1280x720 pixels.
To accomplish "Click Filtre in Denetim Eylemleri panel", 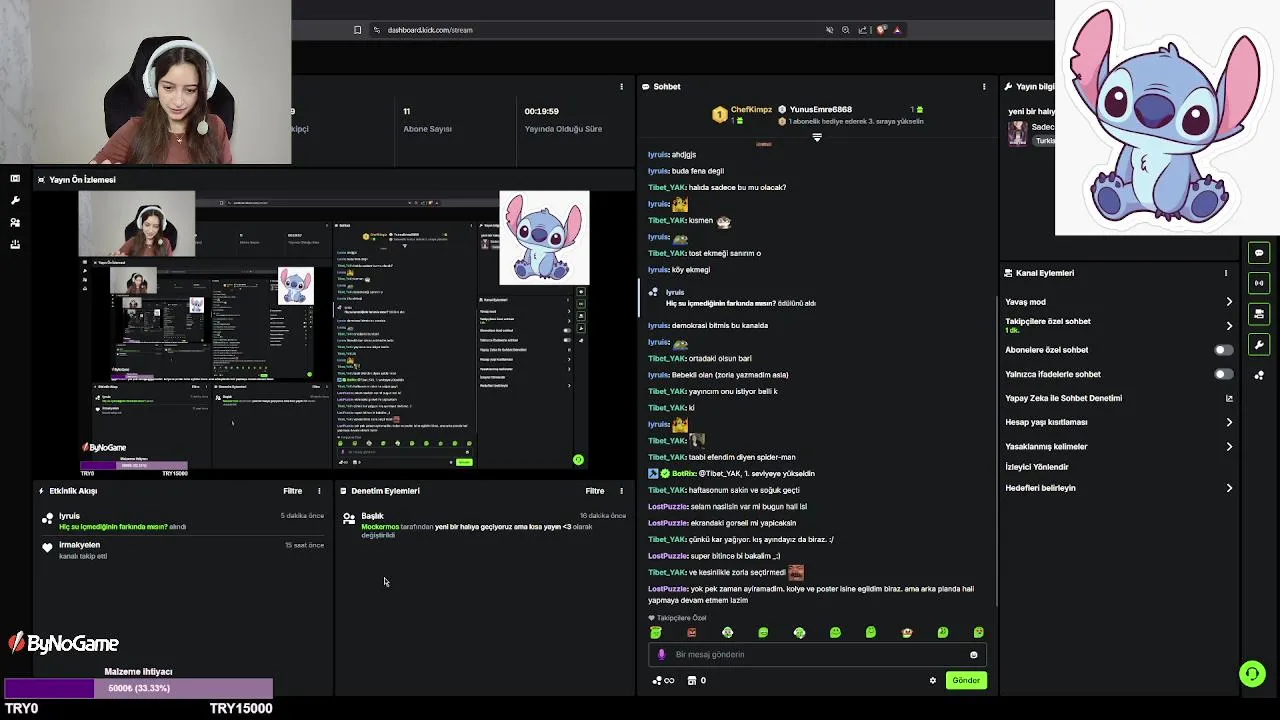I will point(595,491).
